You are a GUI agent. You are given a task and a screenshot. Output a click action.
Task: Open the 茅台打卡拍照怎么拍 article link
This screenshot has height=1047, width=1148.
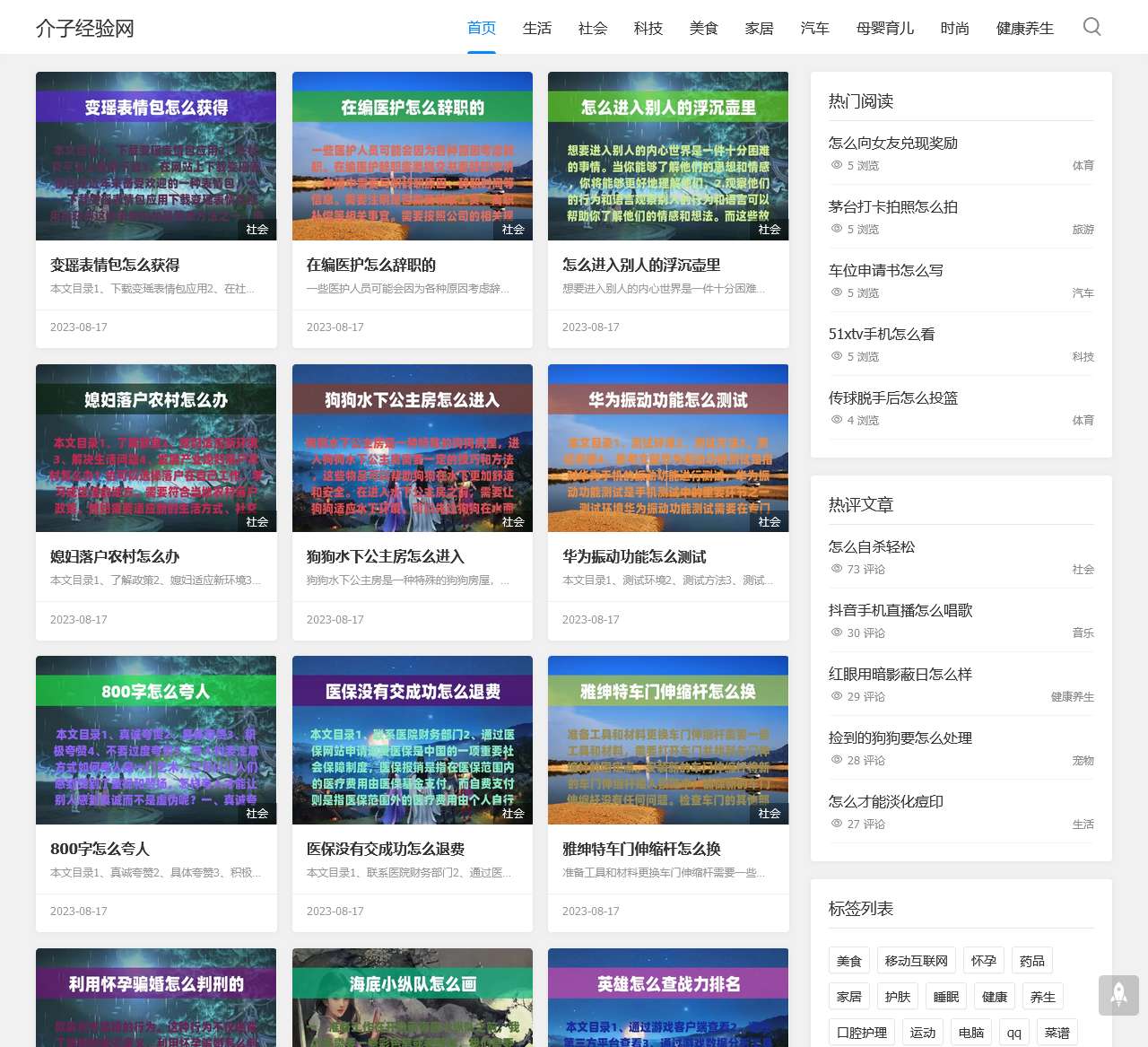coord(893,206)
